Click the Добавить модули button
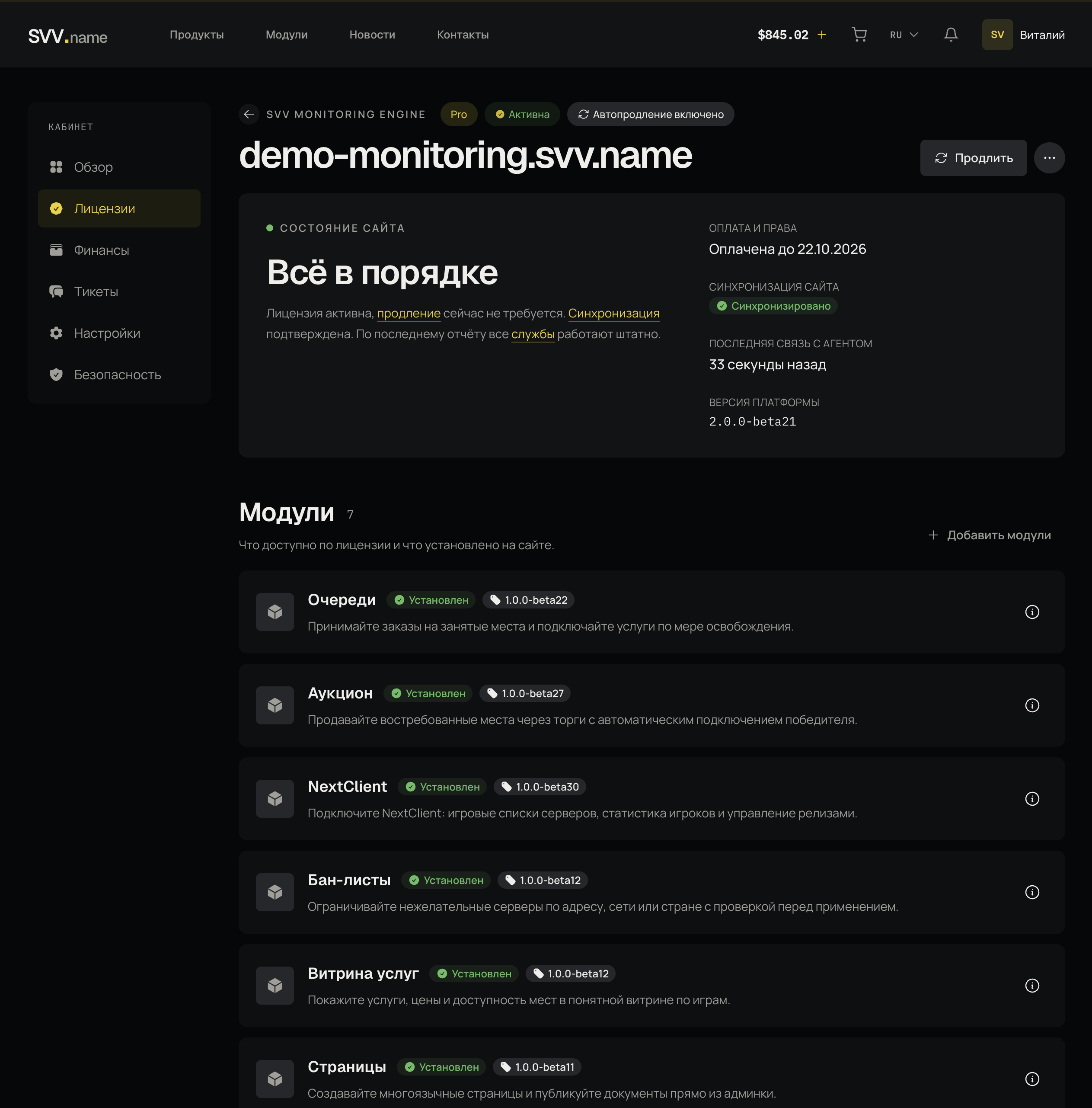 click(x=990, y=535)
